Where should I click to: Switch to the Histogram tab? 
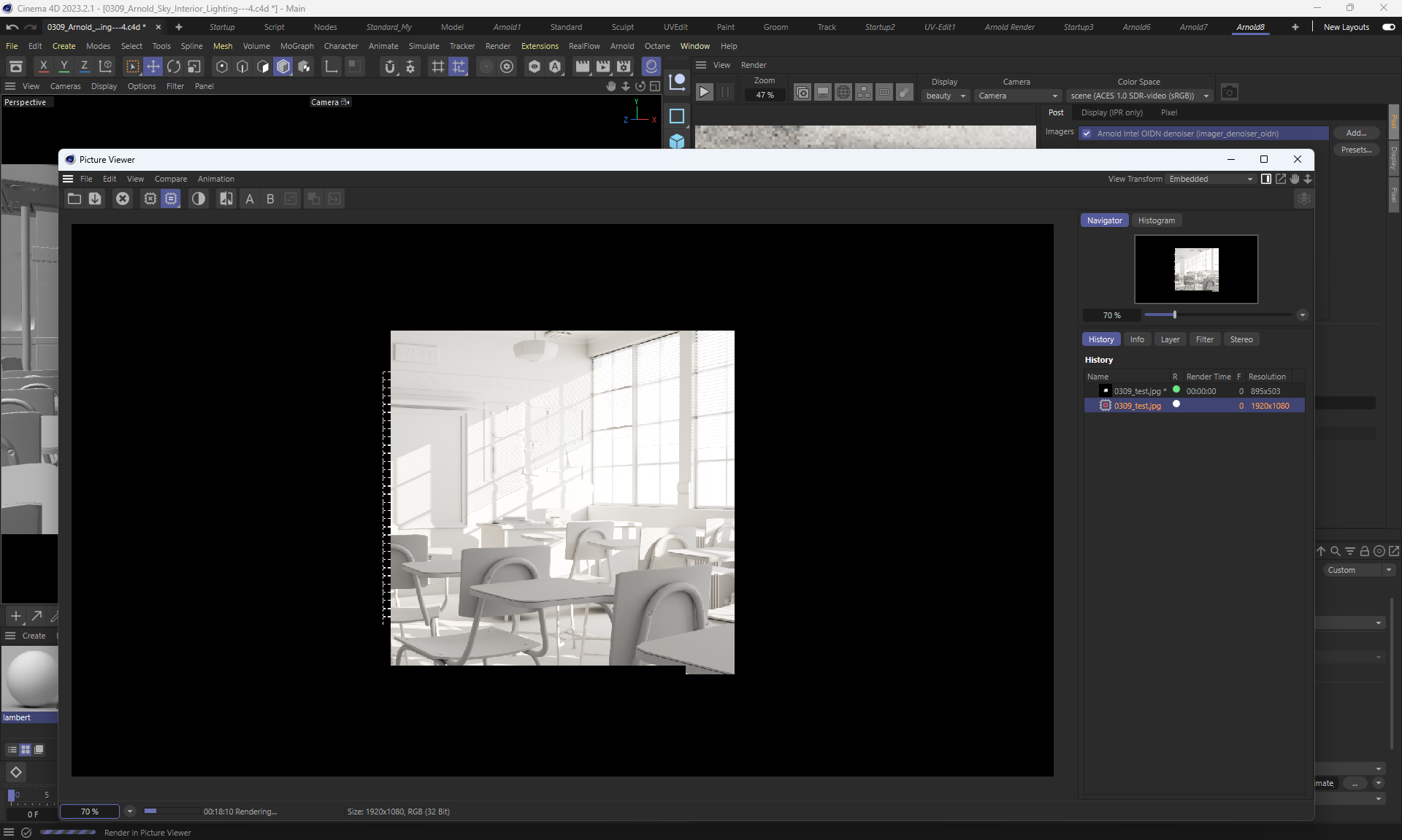1156,220
